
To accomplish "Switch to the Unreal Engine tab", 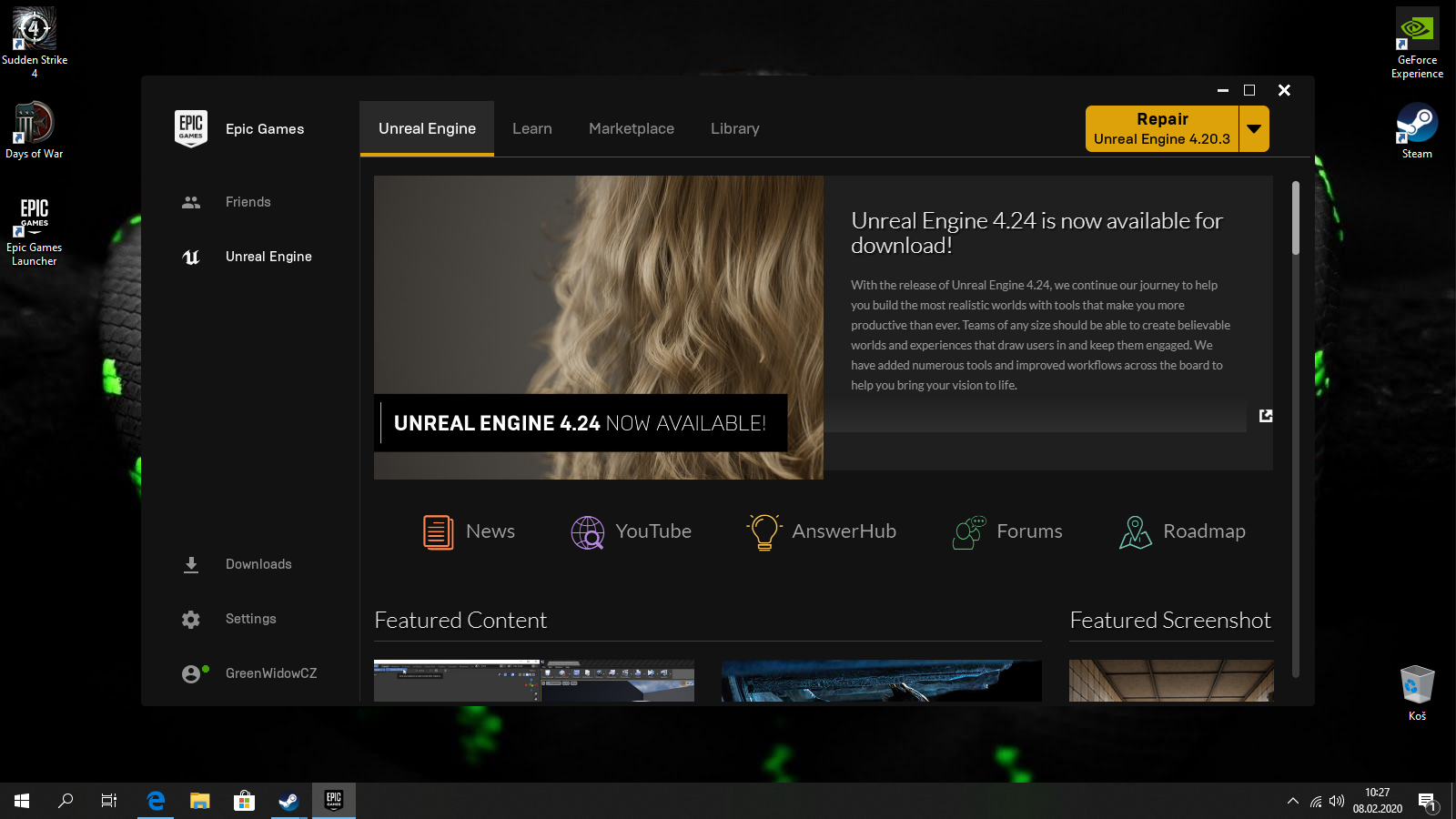I will coord(427,128).
